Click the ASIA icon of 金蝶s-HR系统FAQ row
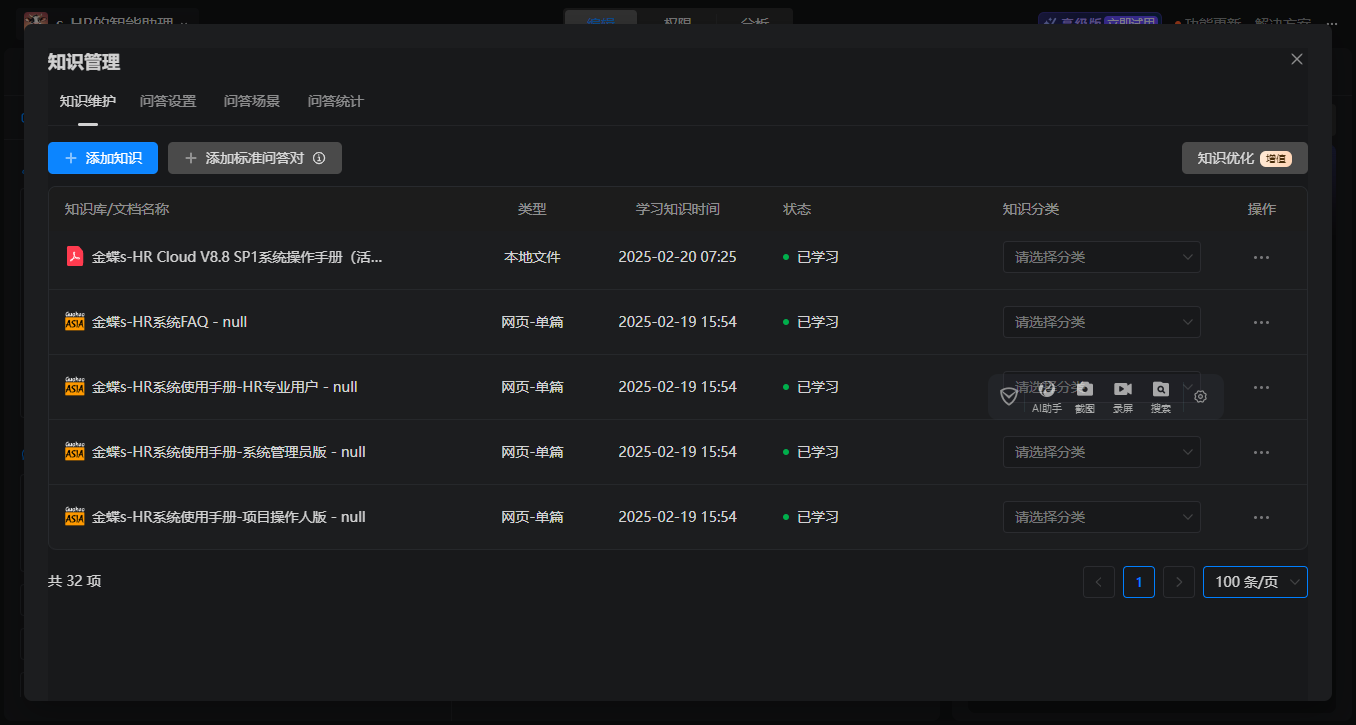The height and width of the screenshot is (725, 1356). pos(75,322)
